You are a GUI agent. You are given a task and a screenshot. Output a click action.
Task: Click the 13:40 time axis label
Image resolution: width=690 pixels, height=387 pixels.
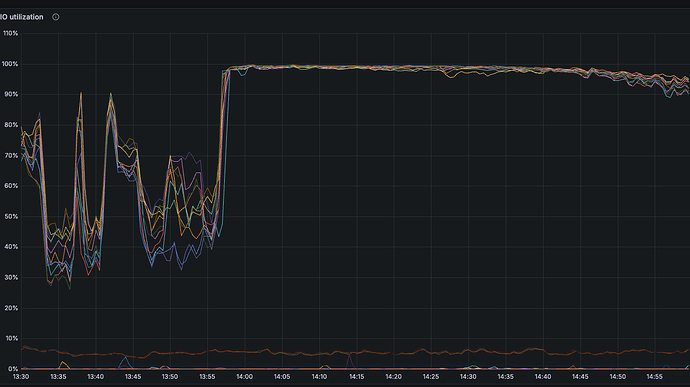(95, 377)
